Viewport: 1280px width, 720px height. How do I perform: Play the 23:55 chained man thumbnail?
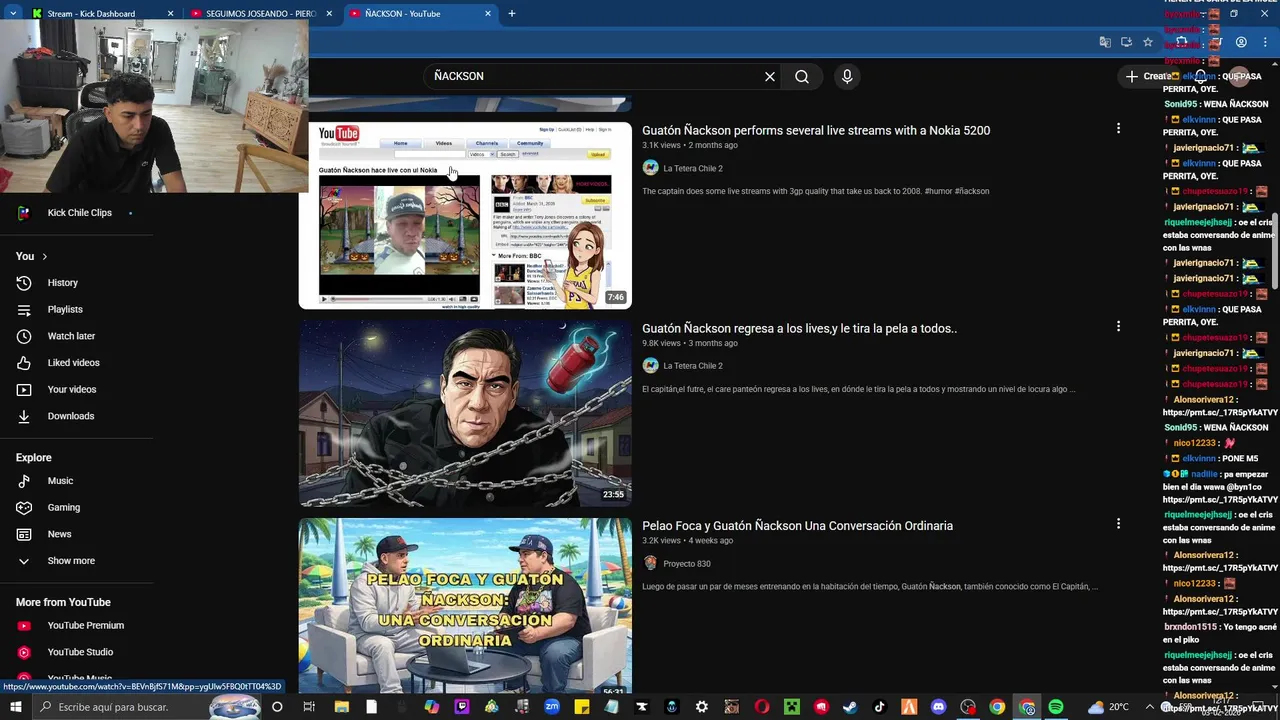click(x=465, y=413)
